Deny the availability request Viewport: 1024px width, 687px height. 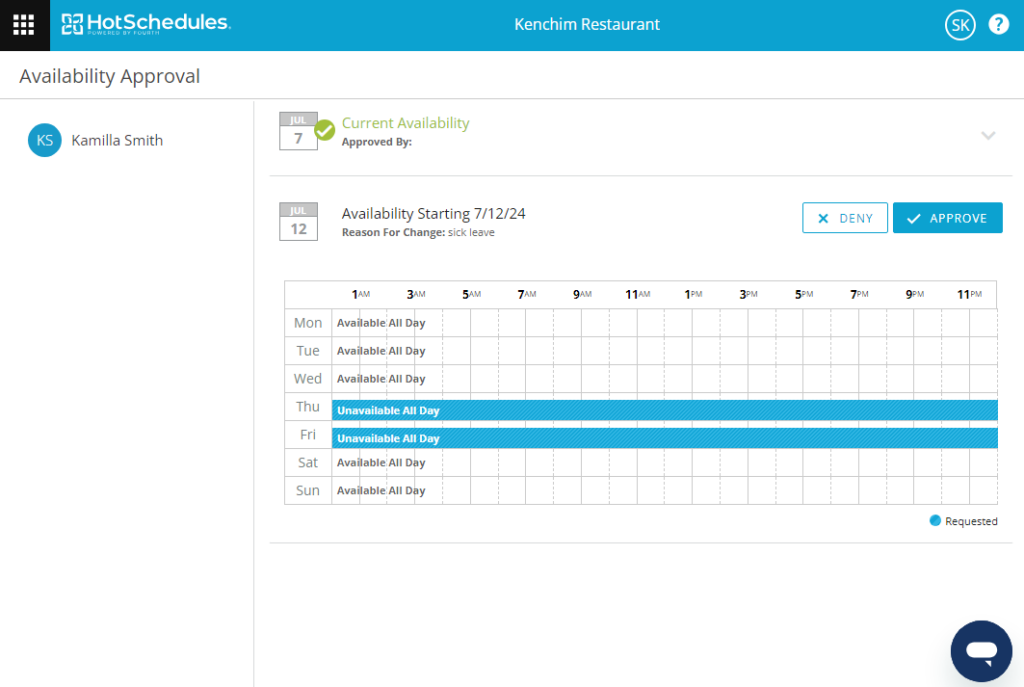point(844,218)
